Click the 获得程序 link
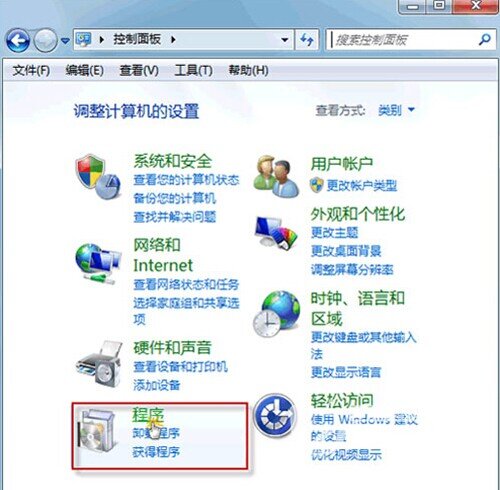The height and width of the screenshot is (490, 500). click(156, 452)
